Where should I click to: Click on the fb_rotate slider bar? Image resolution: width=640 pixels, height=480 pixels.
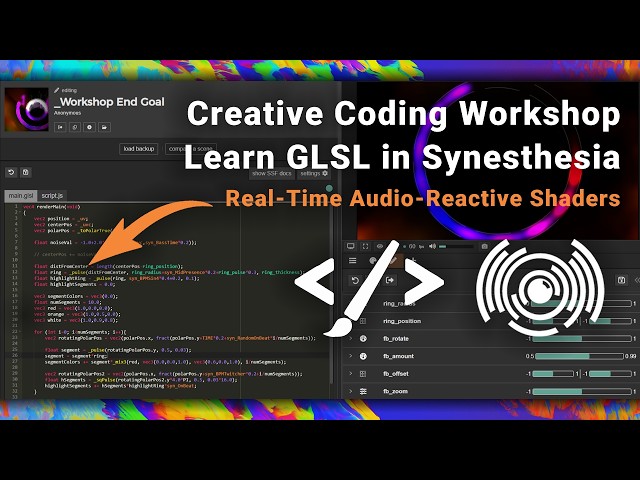(582, 339)
